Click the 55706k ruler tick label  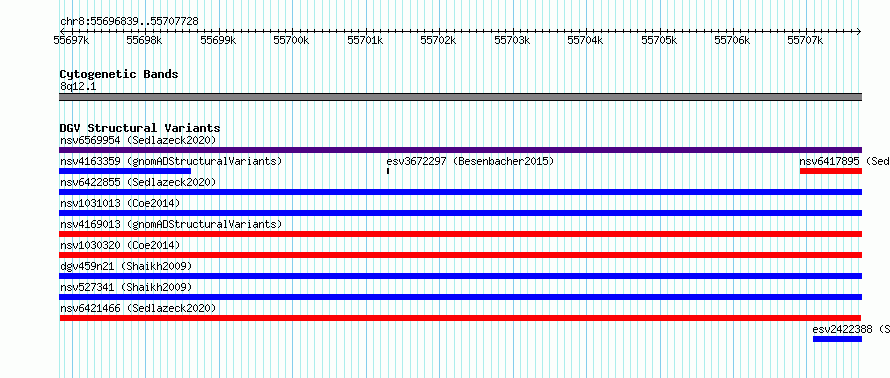(732, 40)
